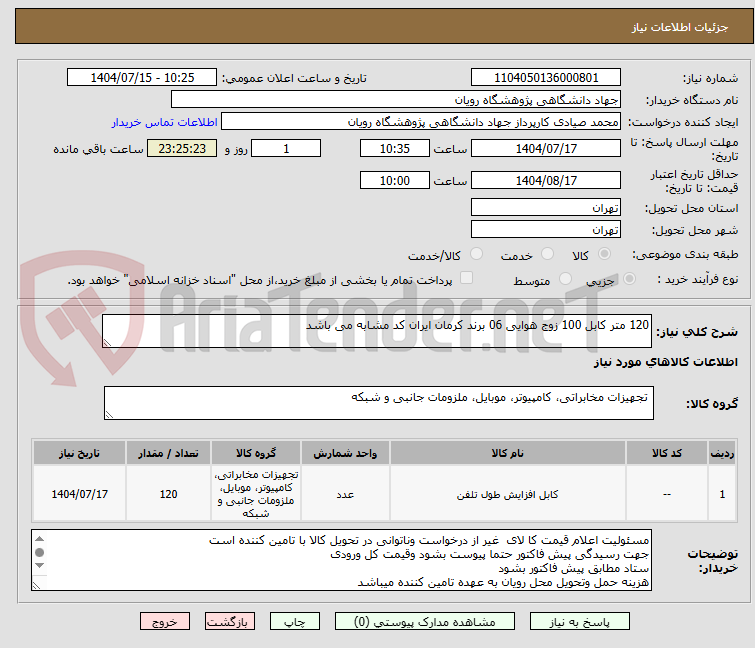Click the نام دستگاه خریدار field
Screen dimensions: 755x648
tap(396, 100)
